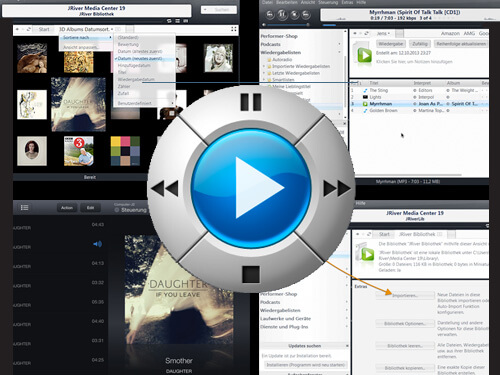500x375 pixels.
Task: Expand the Smartlisten tree node
Action: [x=264, y=80]
